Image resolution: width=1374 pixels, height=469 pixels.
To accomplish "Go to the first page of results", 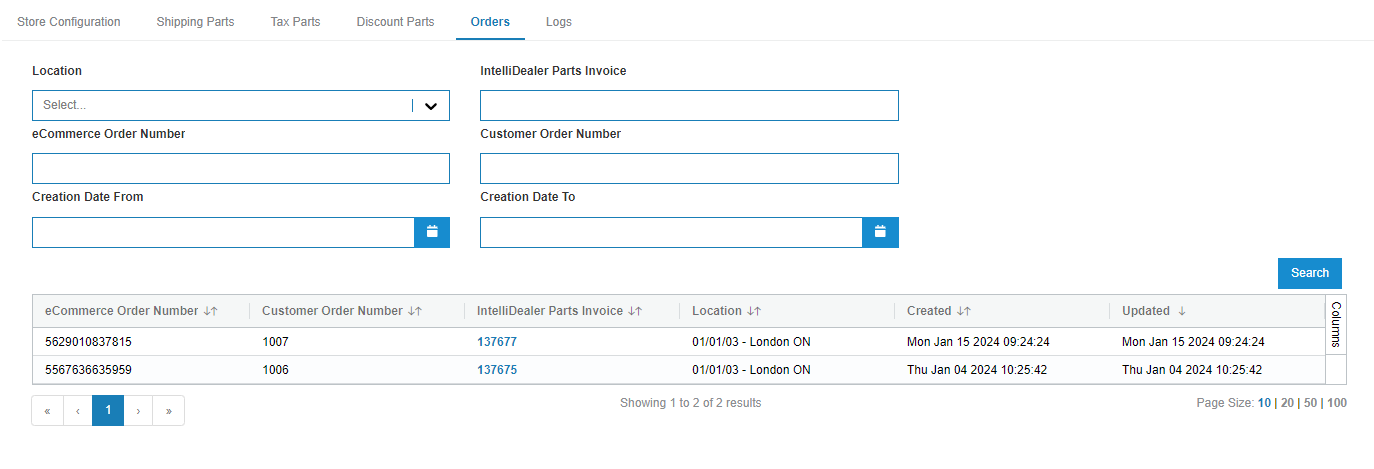I will 47,410.
